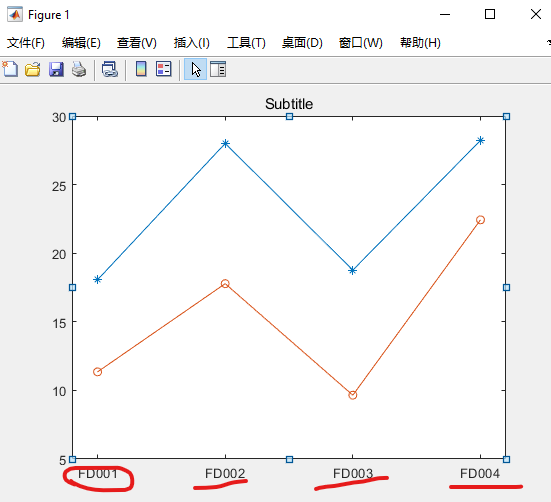Click the orange circle marker at FD001
The width and height of the screenshot is (551, 502).
[97, 372]
